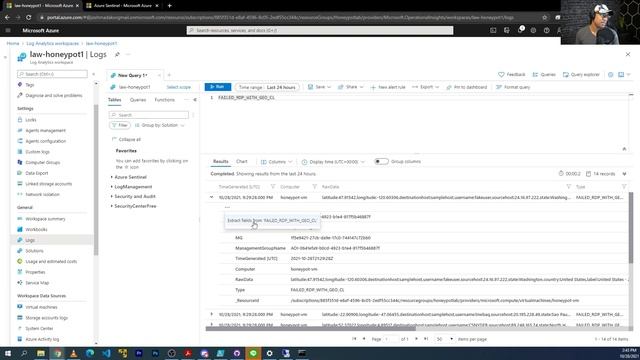Open the Columns dropdown
The image size is (640, 360).
click(276, 162)
